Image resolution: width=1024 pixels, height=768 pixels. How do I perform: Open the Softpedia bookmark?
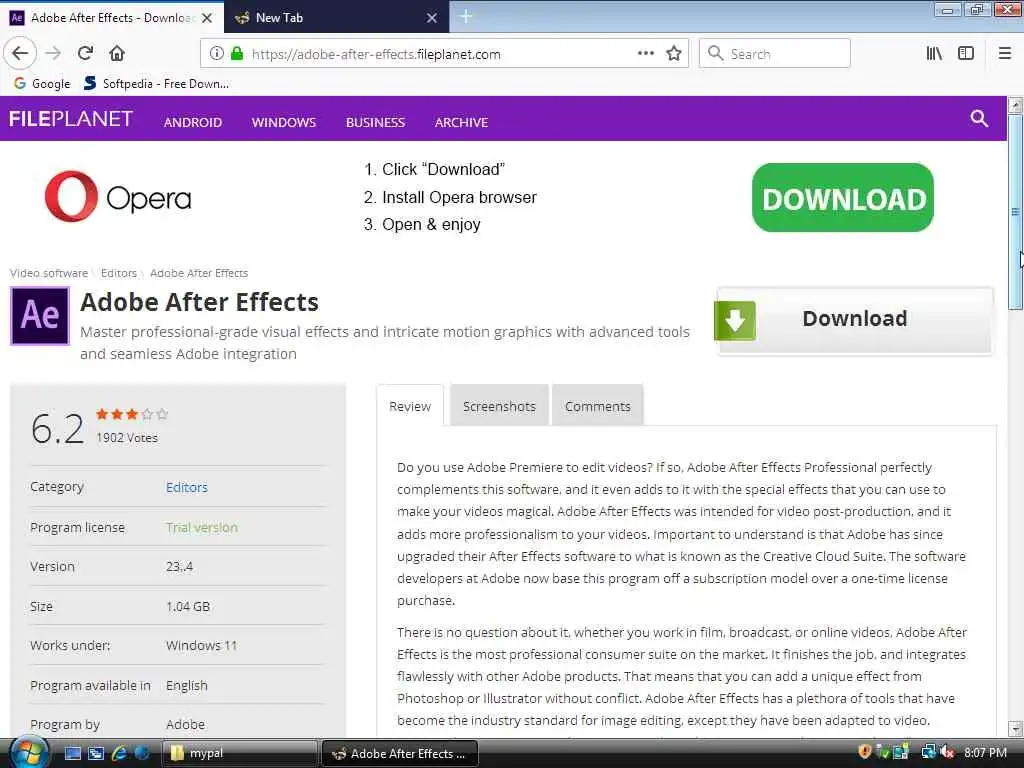point(157,84)
